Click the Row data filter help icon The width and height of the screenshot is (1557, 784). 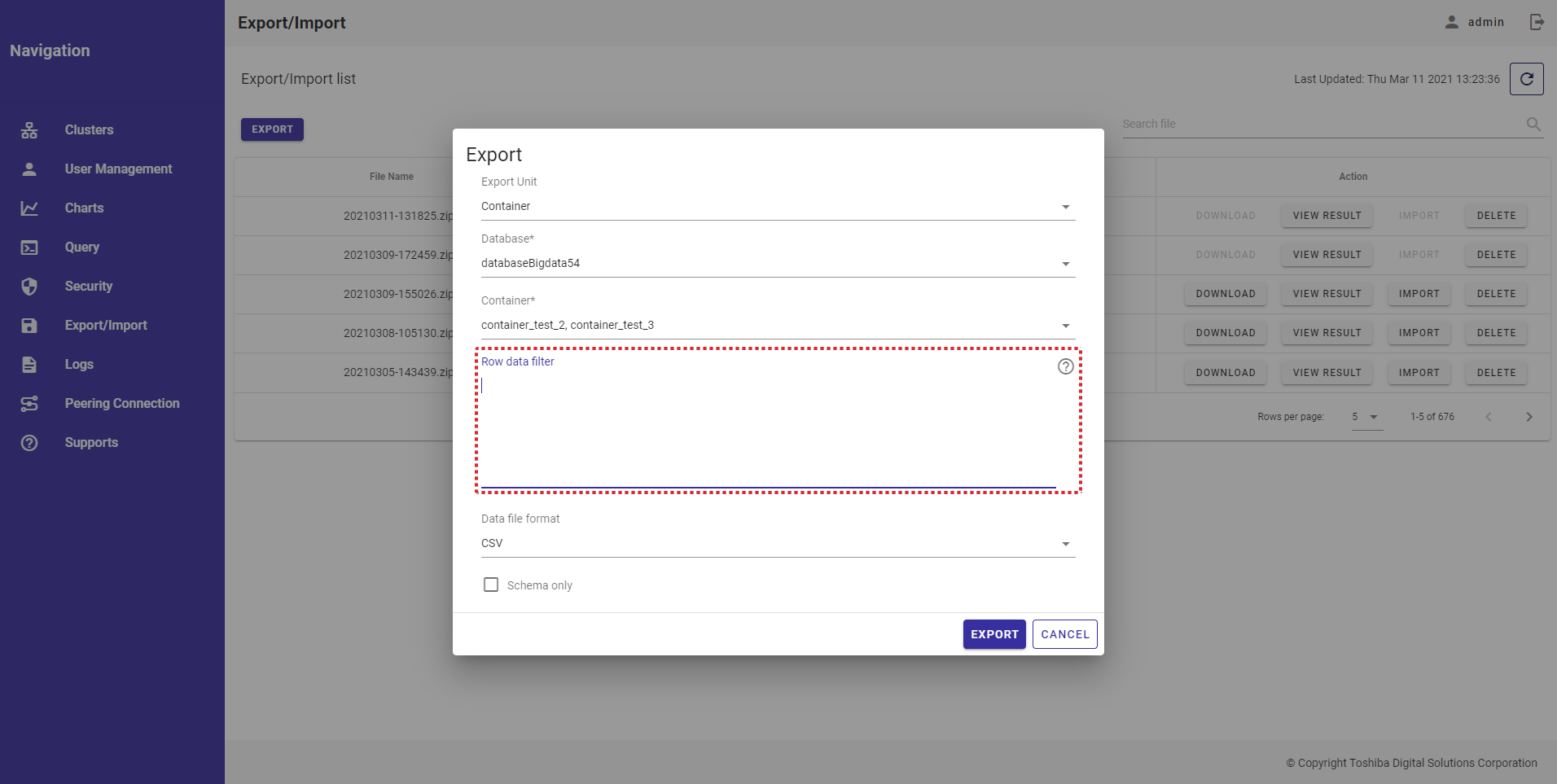(x=1066, y=366)
